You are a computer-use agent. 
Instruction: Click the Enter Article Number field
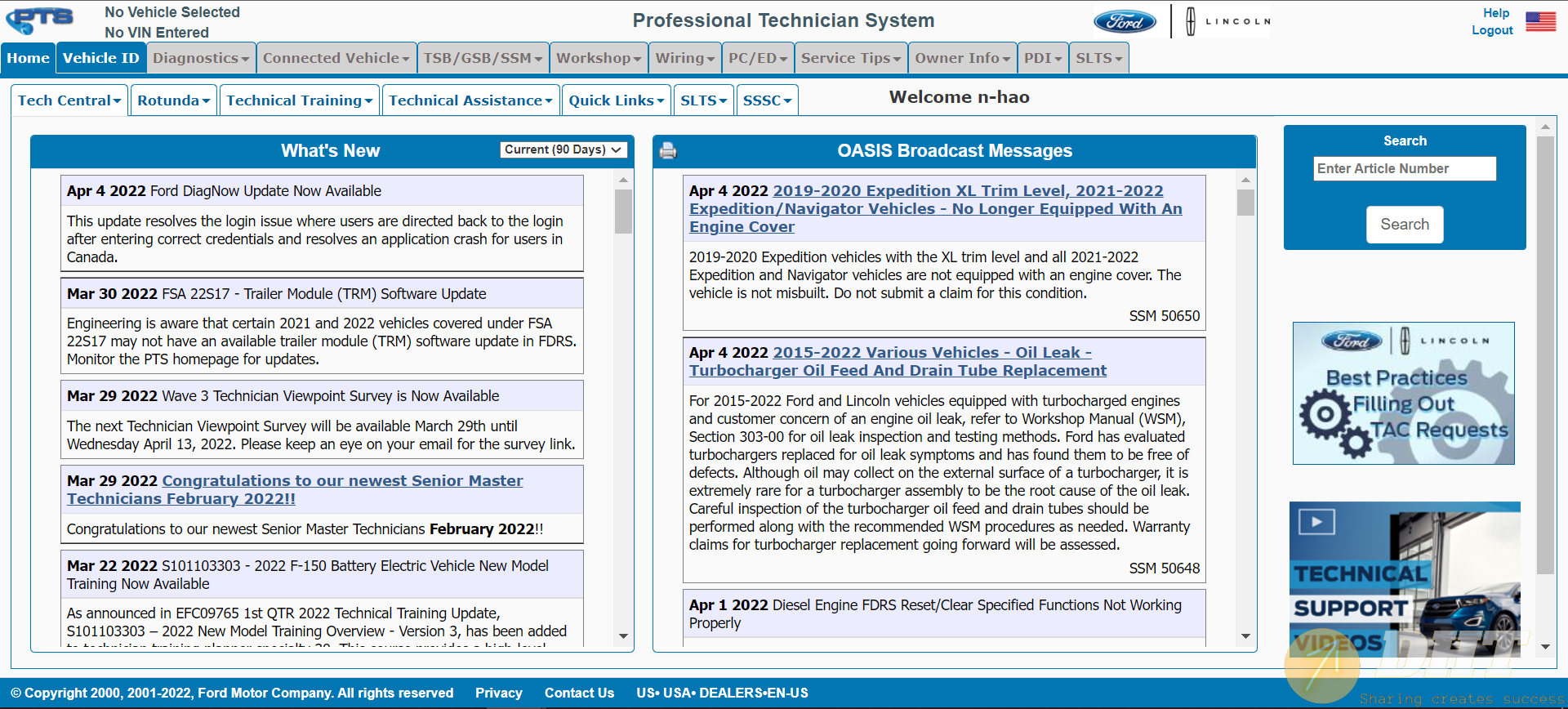[1405, 168]
